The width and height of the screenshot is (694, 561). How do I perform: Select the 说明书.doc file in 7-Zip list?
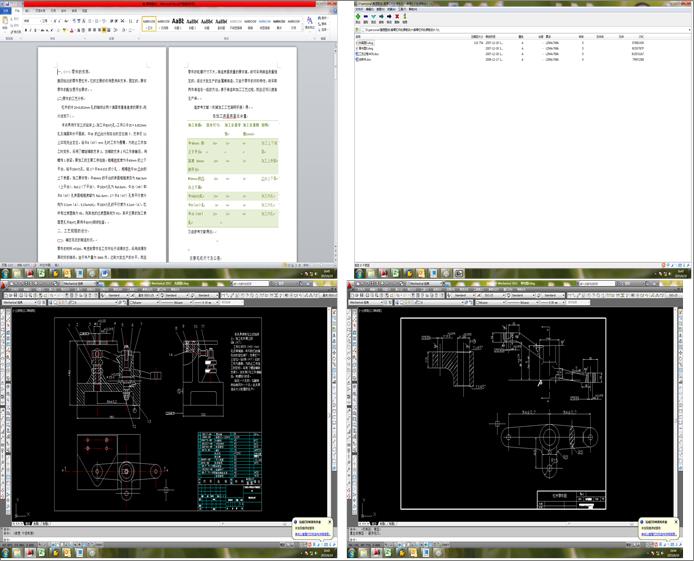coord(362,59)
